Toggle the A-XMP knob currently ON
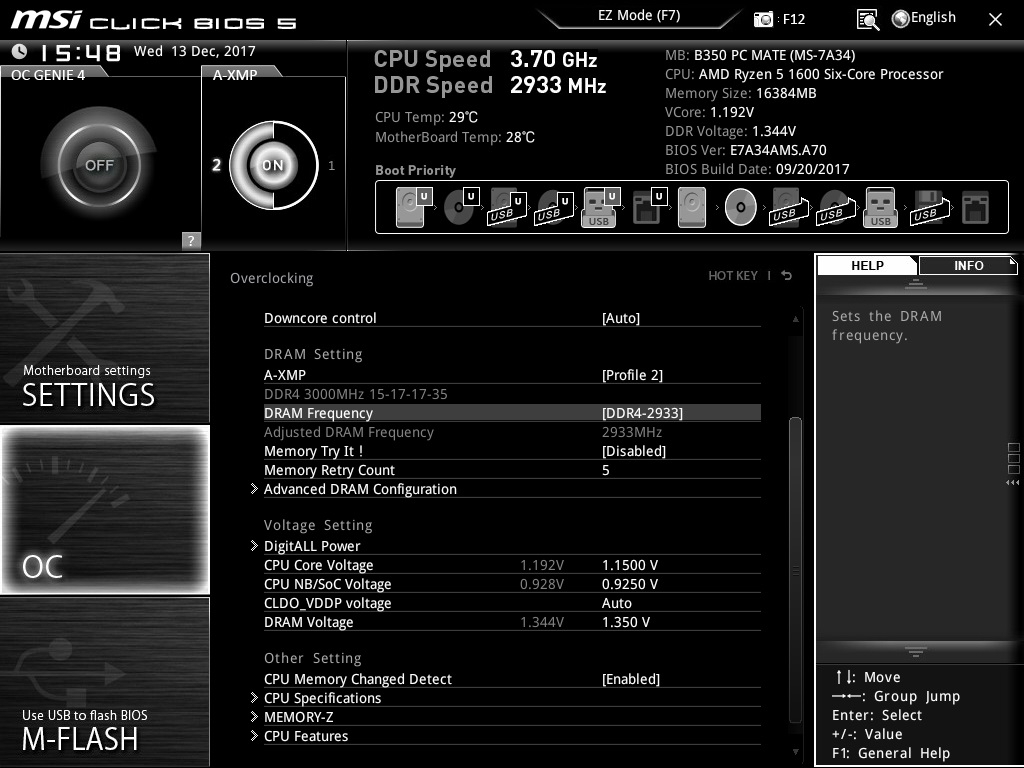Image resolution: width=1024 pixels, height=768 pixels. point(273,165)
